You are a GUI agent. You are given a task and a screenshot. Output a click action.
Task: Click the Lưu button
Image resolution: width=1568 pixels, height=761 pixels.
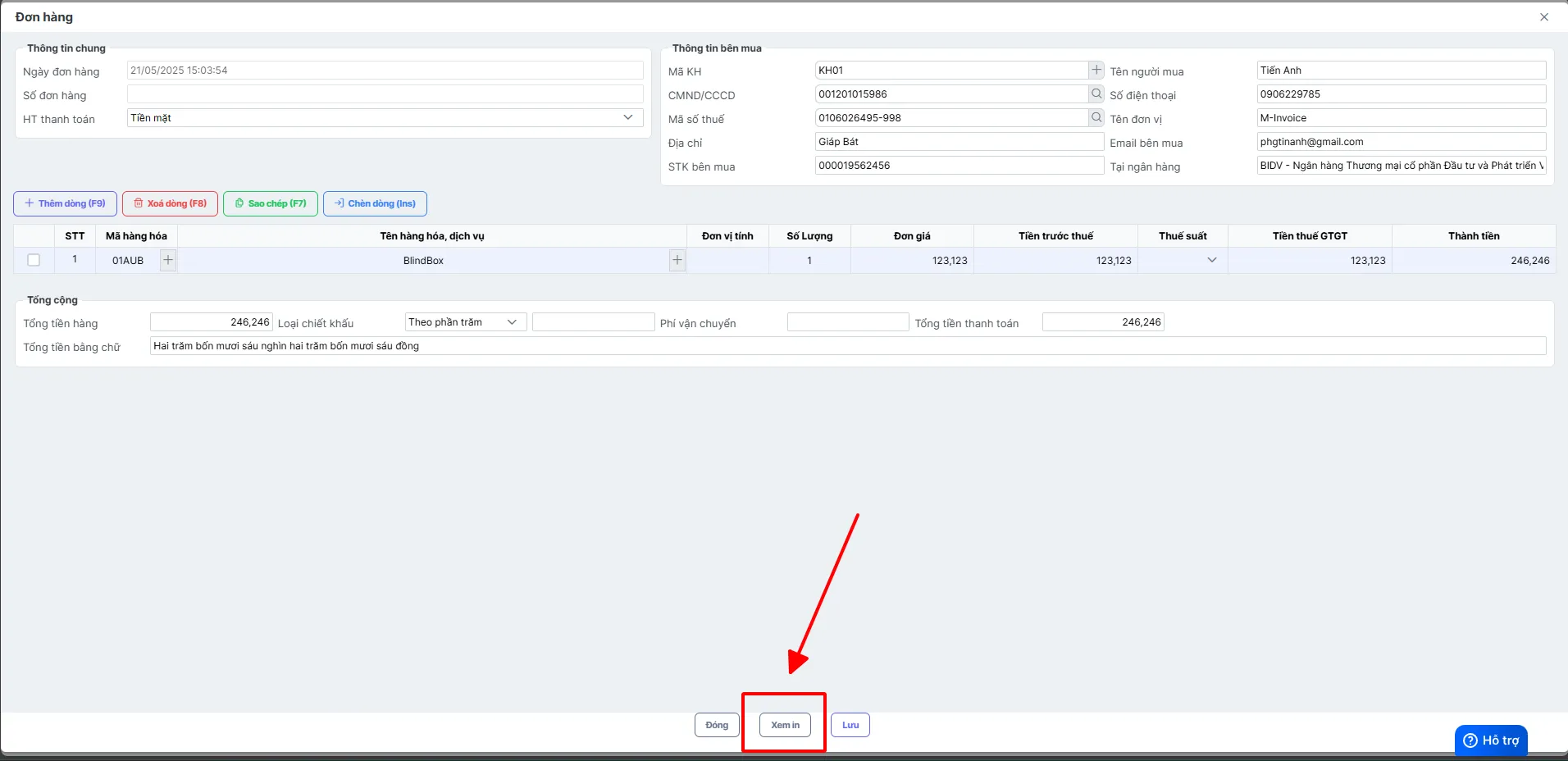[850, 725]
